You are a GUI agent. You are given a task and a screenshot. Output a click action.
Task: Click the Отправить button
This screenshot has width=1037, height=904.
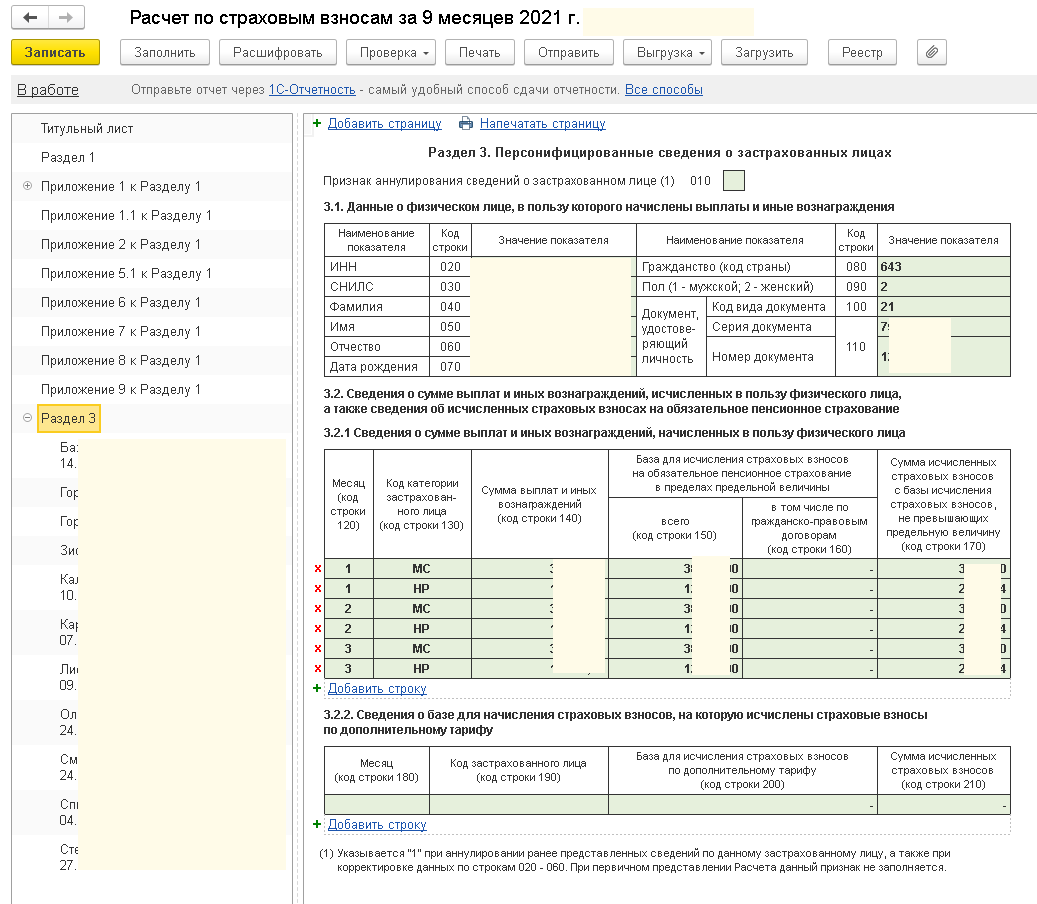pyautogui.click(x=569, y=52)
